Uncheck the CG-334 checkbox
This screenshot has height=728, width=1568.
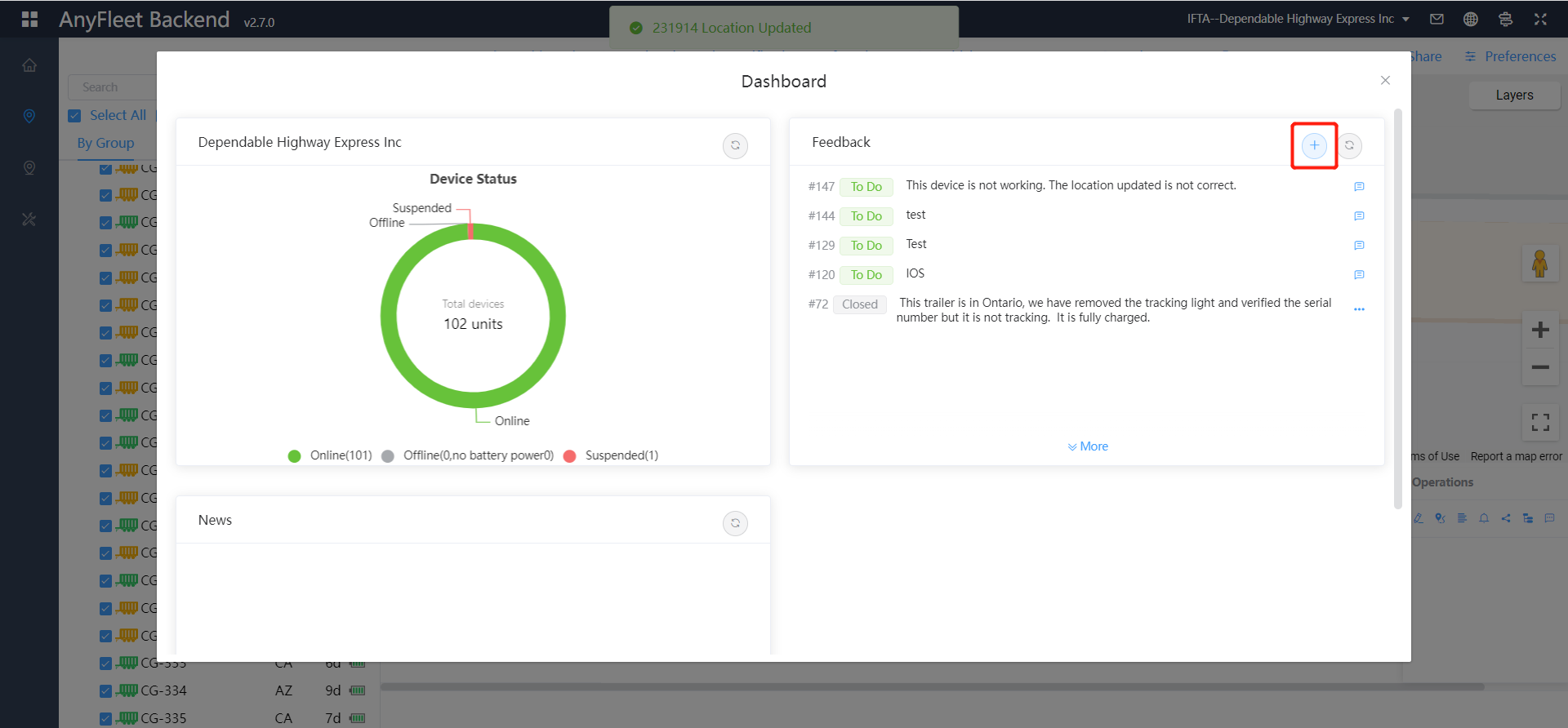tap(105, 691)
